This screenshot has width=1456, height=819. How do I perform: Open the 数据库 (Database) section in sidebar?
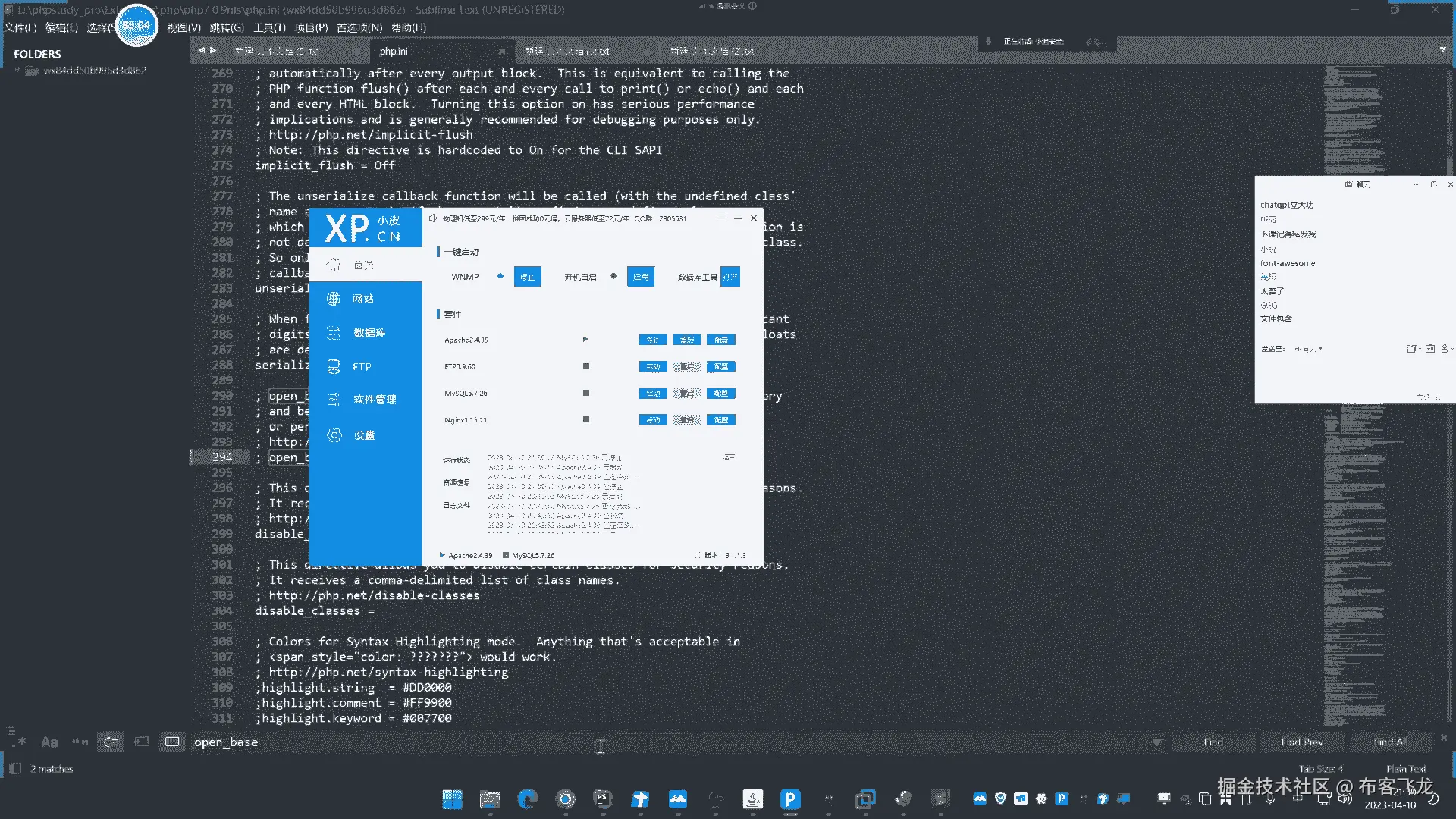pyautogui.click(x=369, y=333)
